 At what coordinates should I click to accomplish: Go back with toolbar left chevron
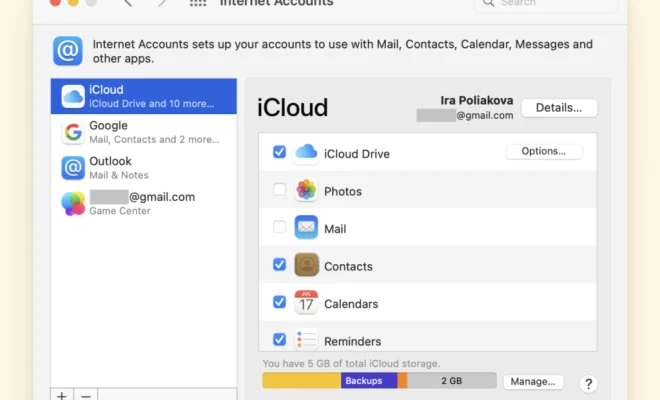(128, 3)
